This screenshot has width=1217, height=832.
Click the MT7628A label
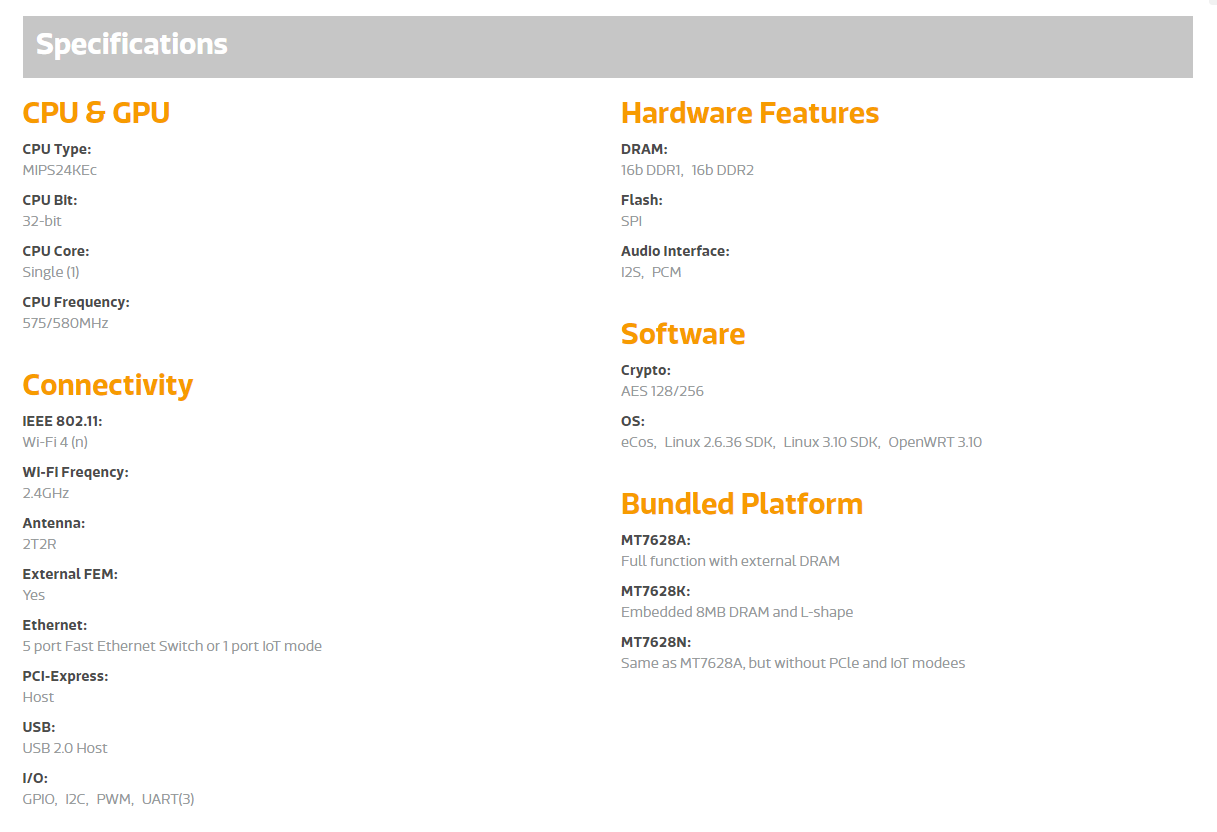[x=656, y=540]
